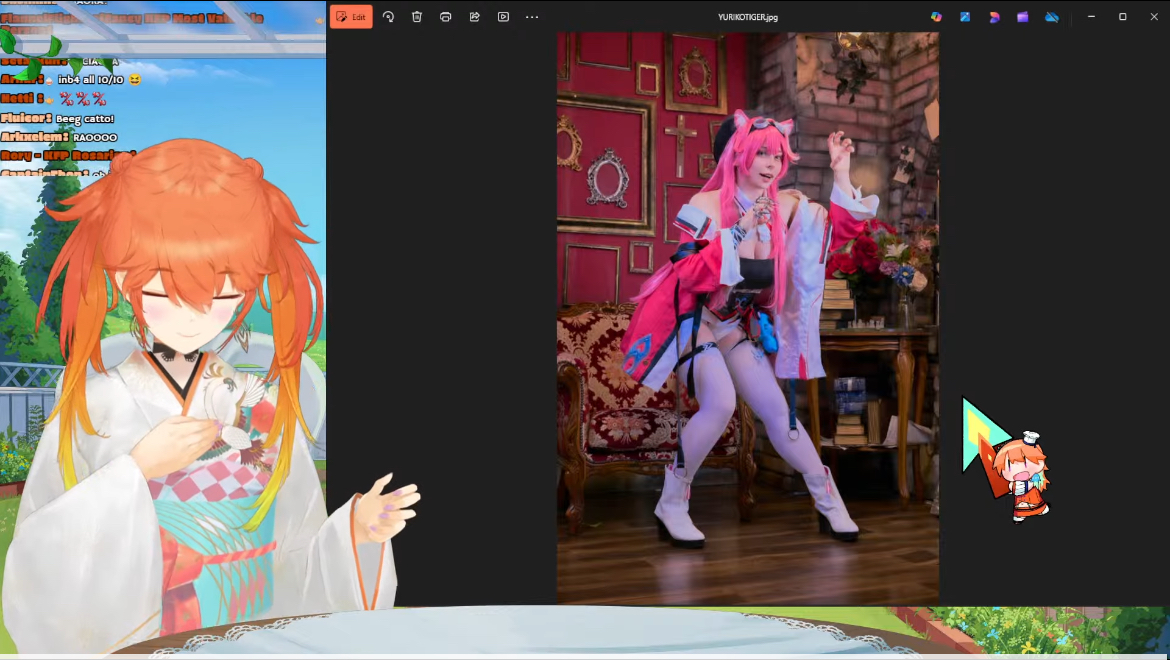Viewport: 1170px width, 660px height.
Task: Open the Print dialog via printer icon
Action: [x=445, y=16]
